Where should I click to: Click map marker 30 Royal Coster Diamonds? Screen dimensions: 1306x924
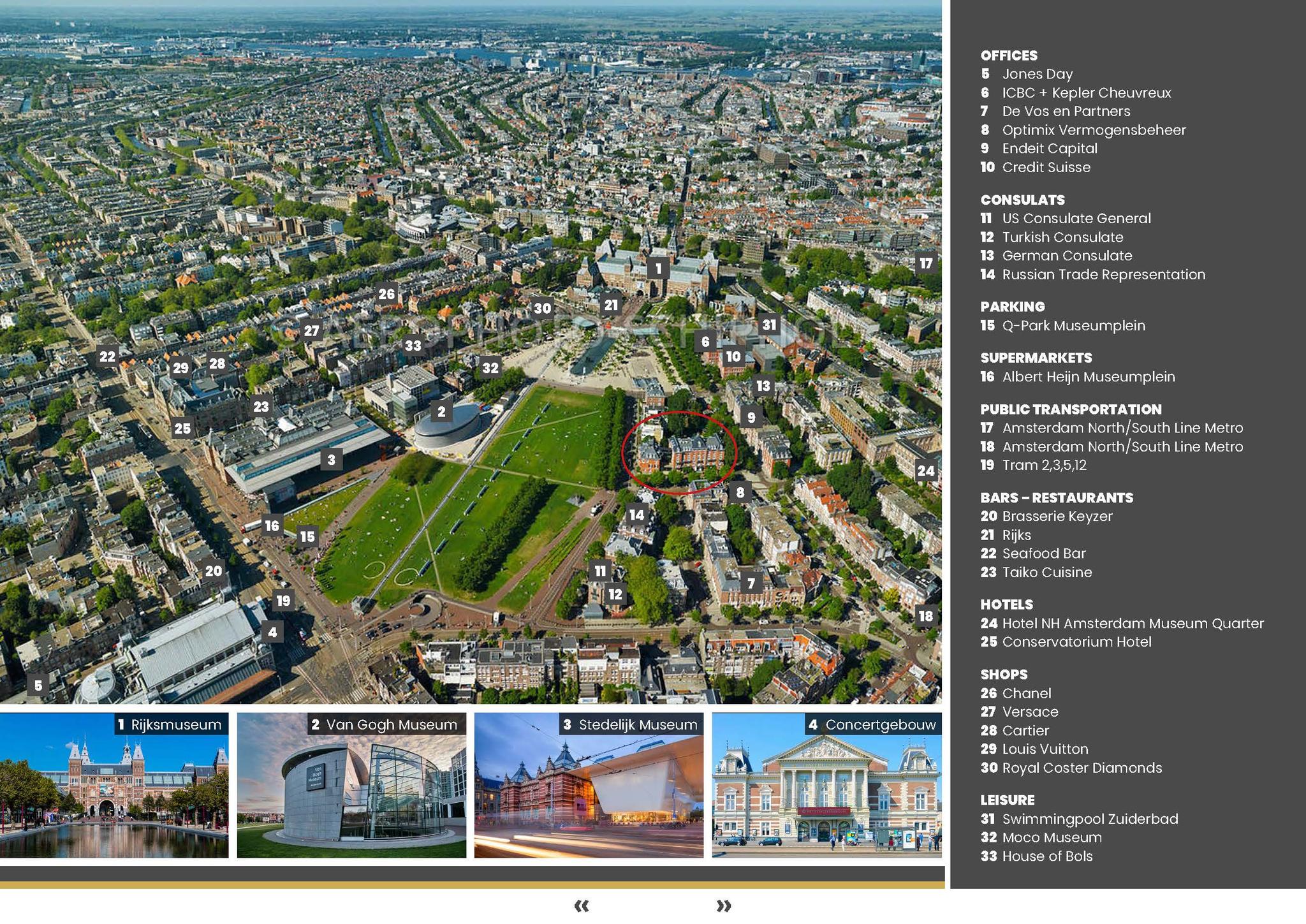tap(542, 309)
